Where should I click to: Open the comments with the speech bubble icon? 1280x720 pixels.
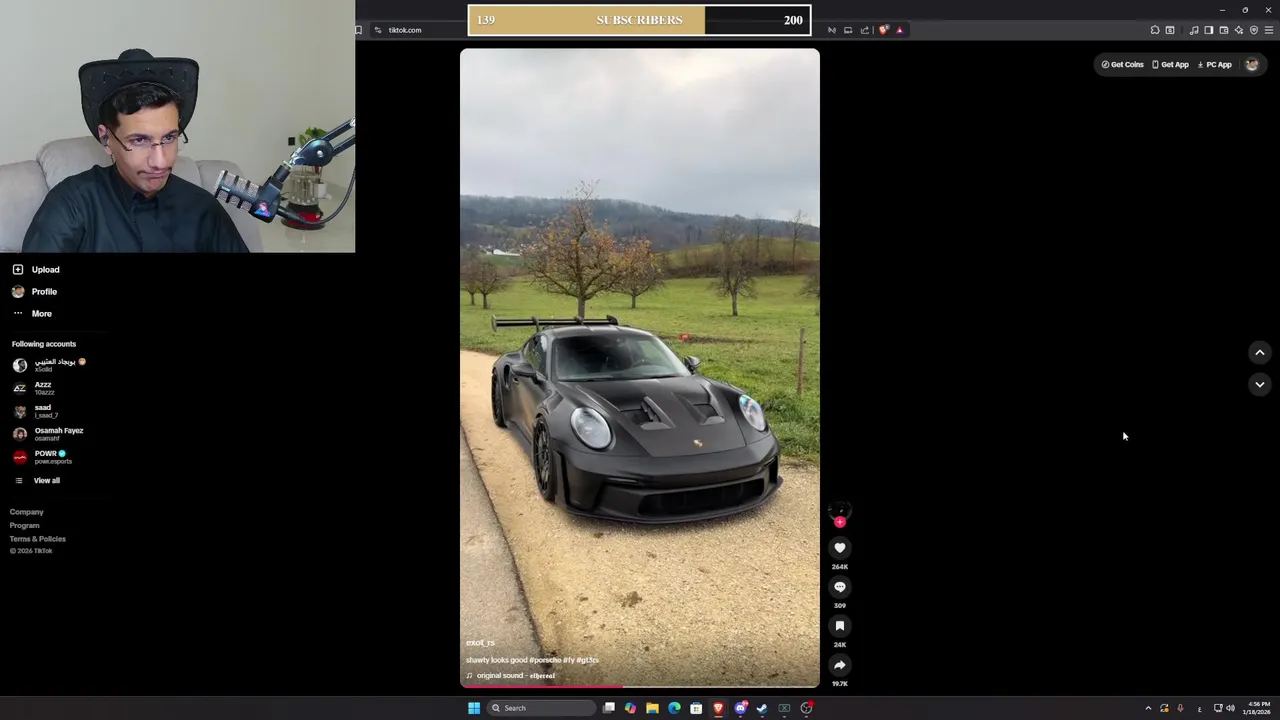point(840,587)
